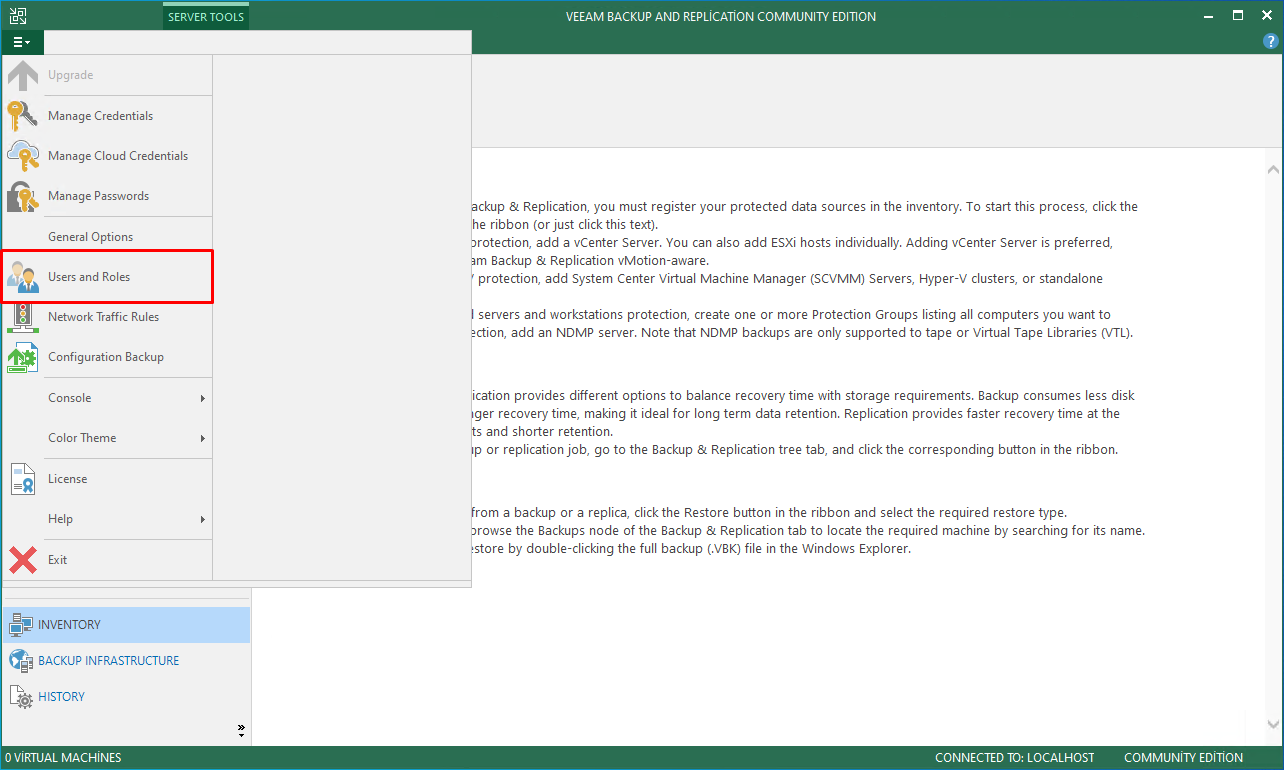Select Manage Passwords menu item
This screenshot has width=1284, height=770.
(108, 196)
